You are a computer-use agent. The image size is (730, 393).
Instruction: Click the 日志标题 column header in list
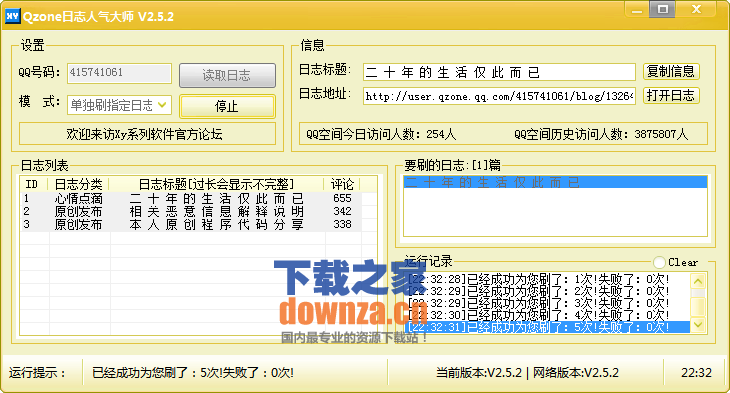[216, 184]
